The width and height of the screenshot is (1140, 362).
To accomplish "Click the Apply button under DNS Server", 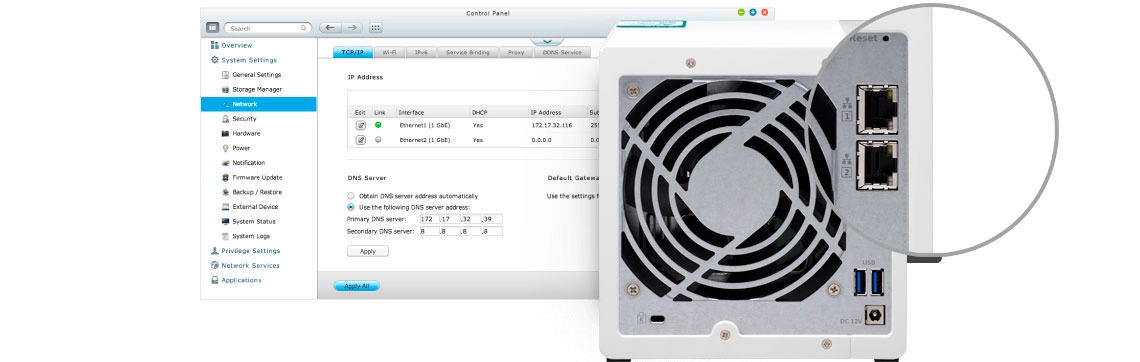I will click(368, 251).
